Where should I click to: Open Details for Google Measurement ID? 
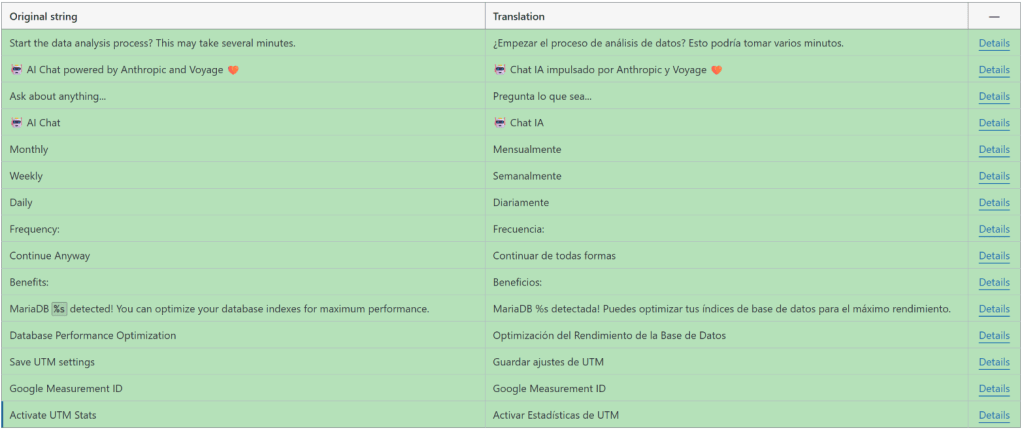click(994, 388)
